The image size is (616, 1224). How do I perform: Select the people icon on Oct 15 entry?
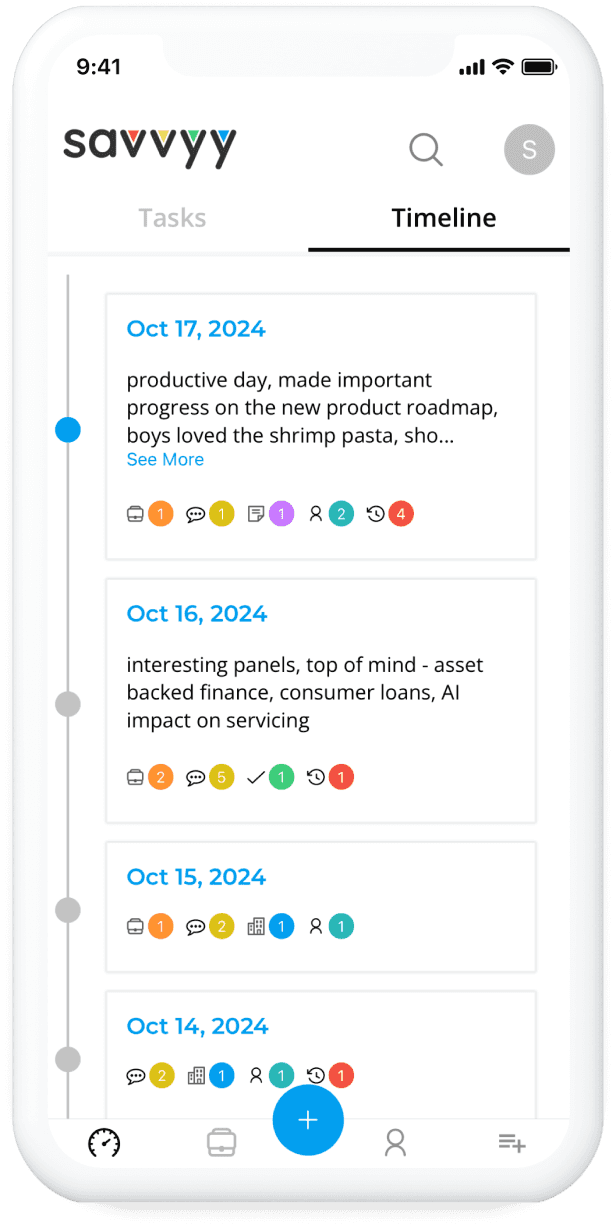click(316, 926)
